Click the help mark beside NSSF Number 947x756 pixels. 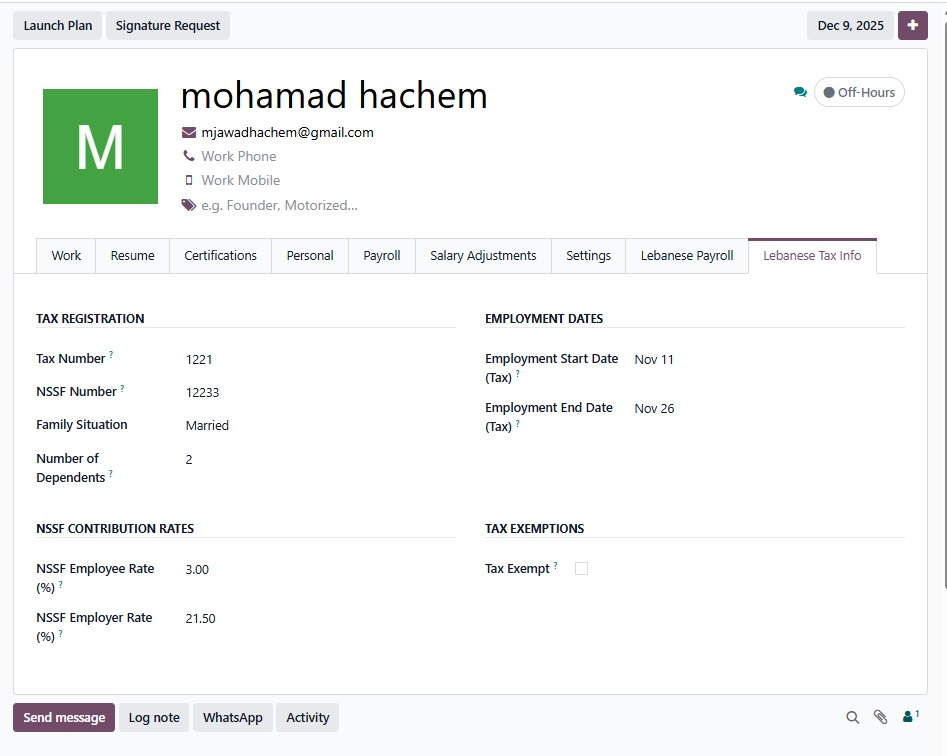click(x=123, y=388)
